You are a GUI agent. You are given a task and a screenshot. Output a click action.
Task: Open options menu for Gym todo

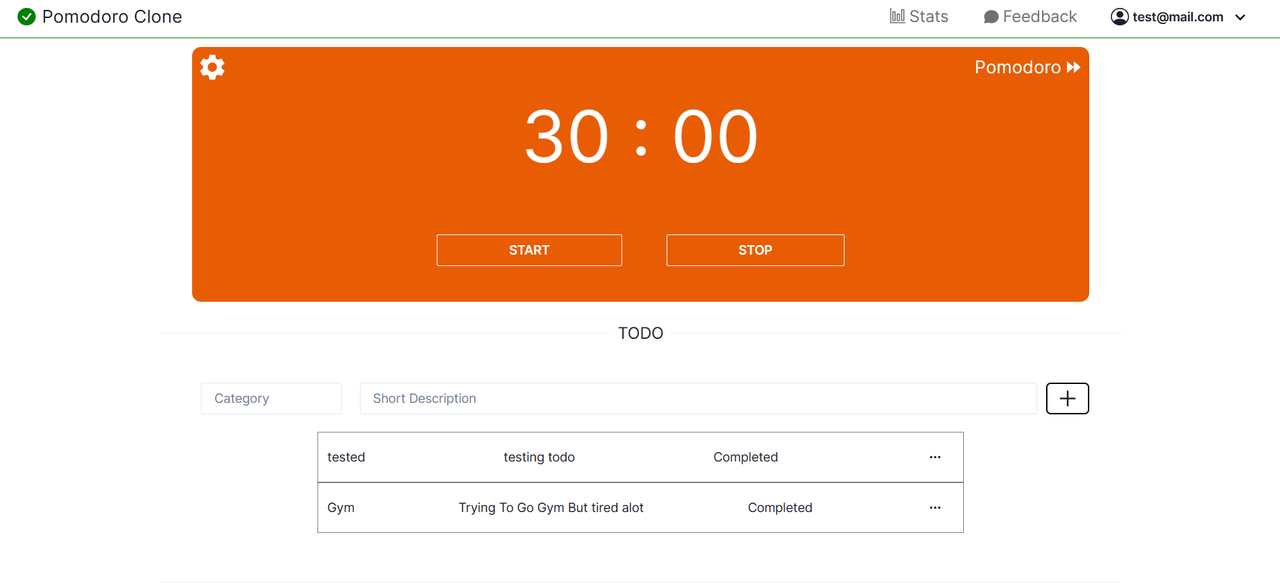click(x=935, y=507)
